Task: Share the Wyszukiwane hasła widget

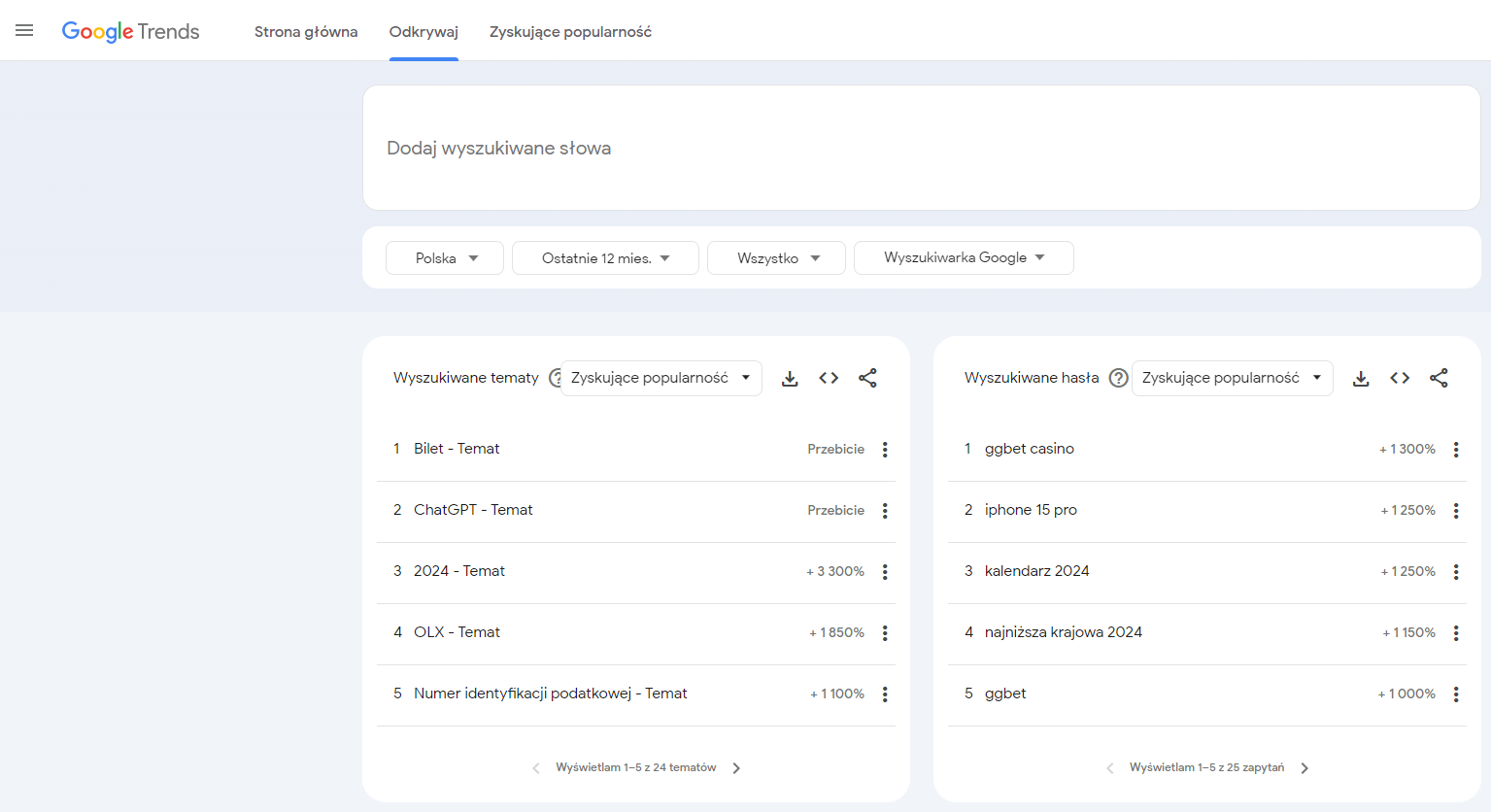Action: (x=1439, y=378)
